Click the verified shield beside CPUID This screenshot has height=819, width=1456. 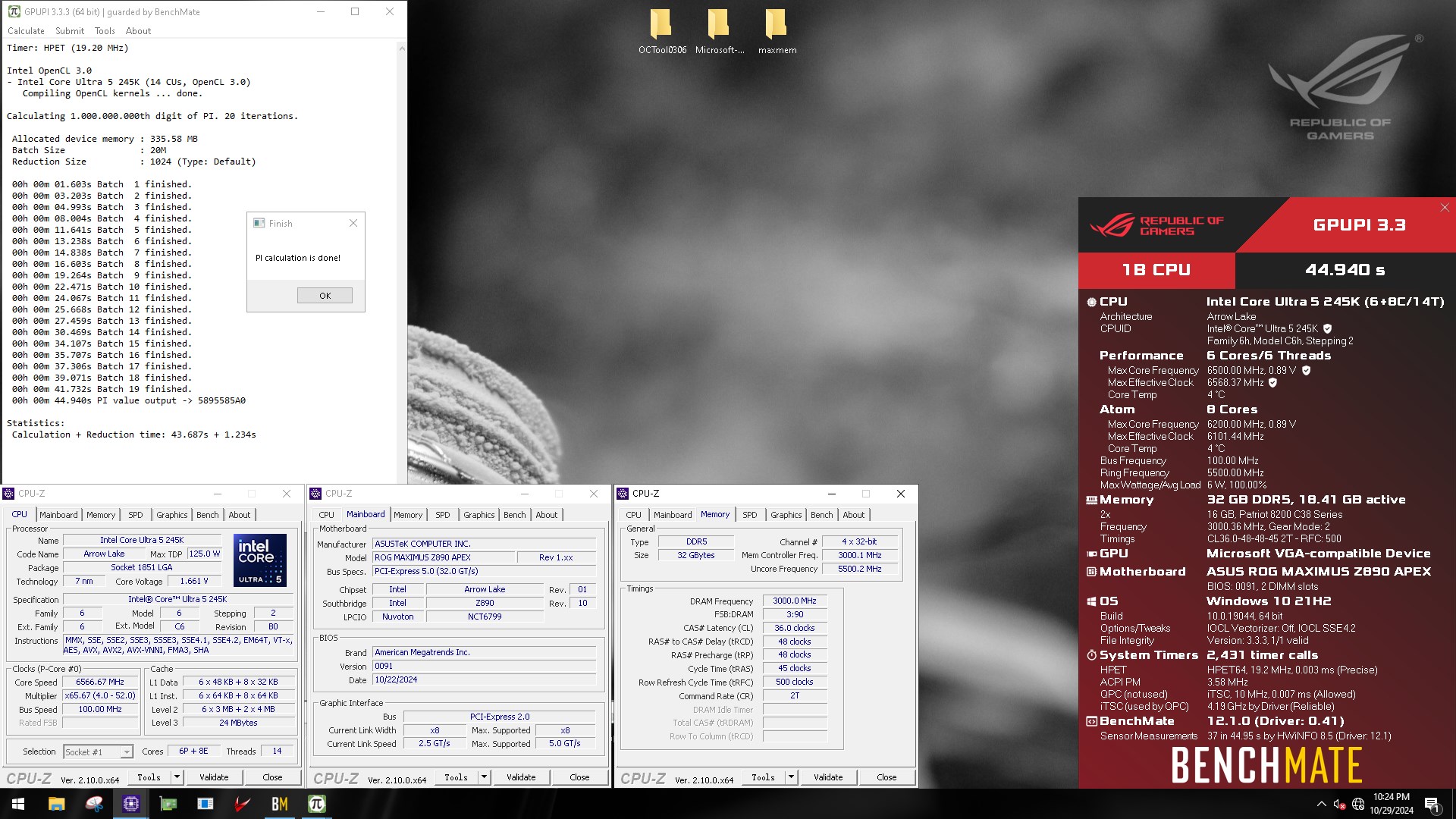(x=1327, y=328)
